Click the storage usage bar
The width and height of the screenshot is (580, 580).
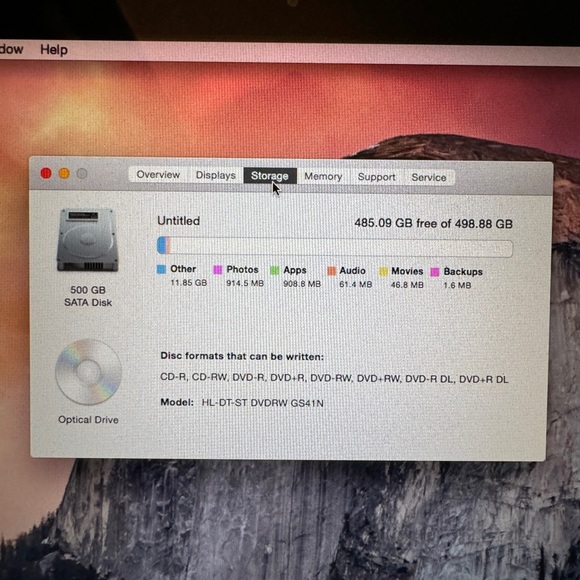point(335,247)
